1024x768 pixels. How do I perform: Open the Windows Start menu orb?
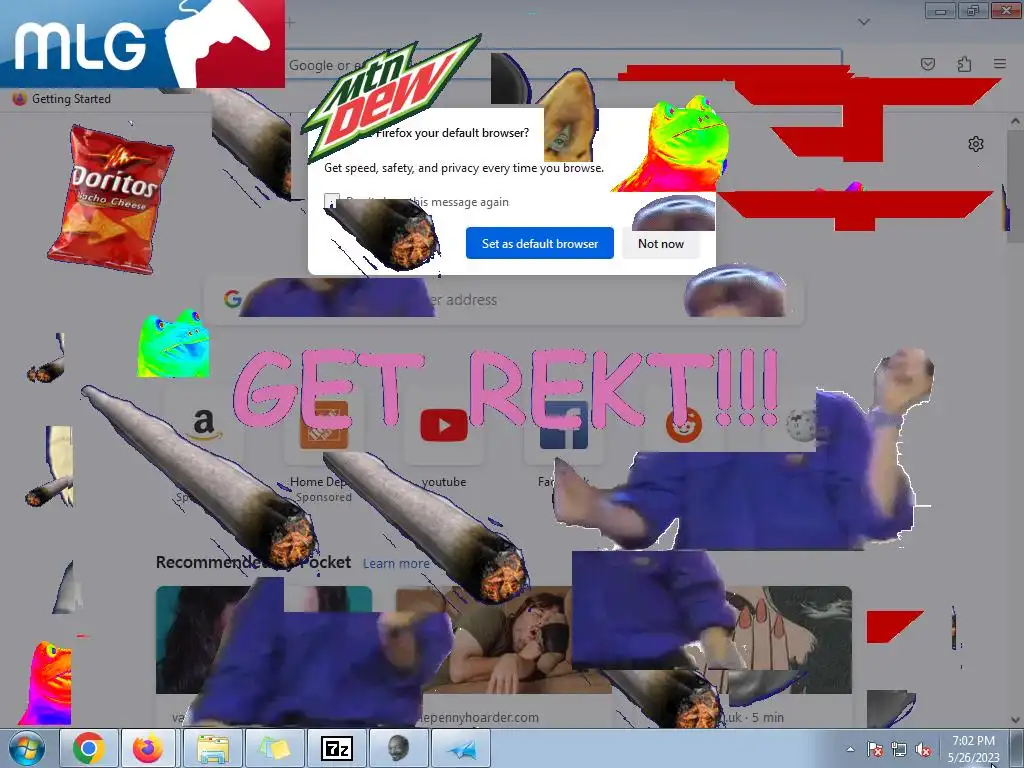tap(27, 748)
